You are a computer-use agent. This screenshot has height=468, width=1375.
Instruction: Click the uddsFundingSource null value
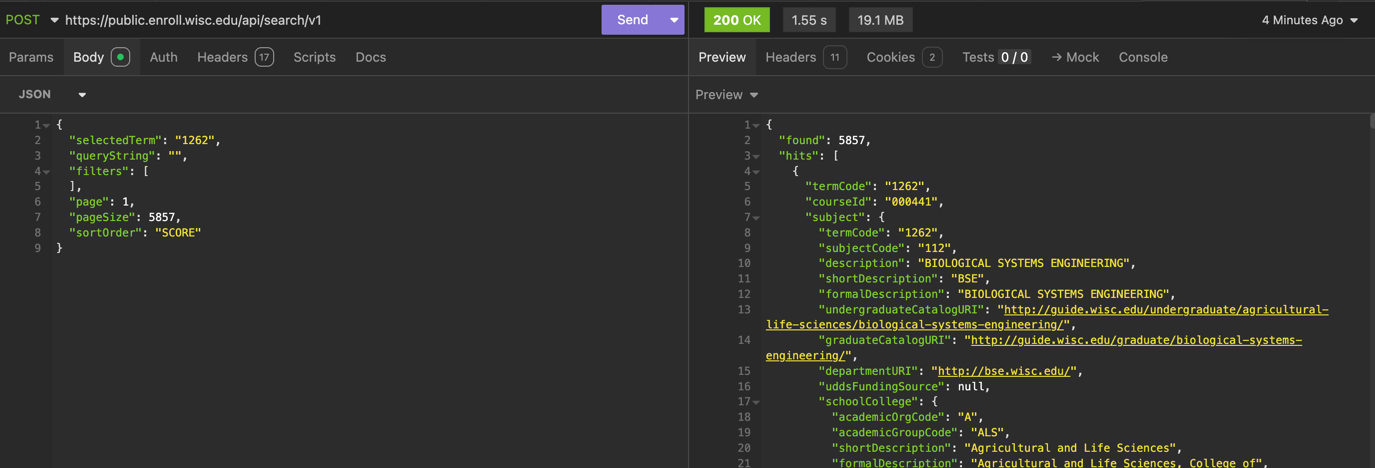click(970, 386)
